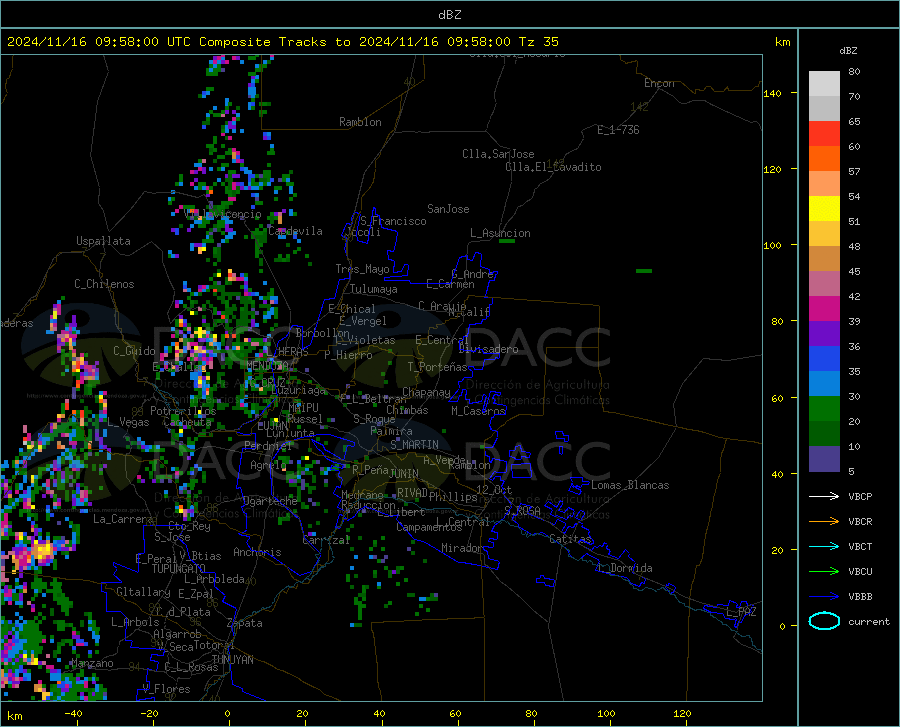Click the Clla.SanJose map label
Viewport: 900px width, 727px height.
498,154
